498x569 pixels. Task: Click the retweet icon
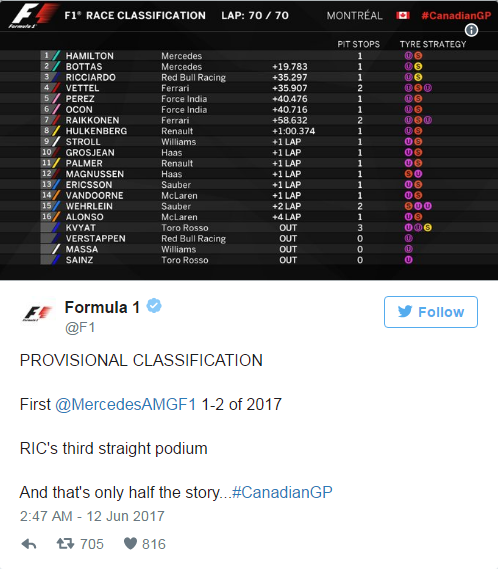[65, 543]
